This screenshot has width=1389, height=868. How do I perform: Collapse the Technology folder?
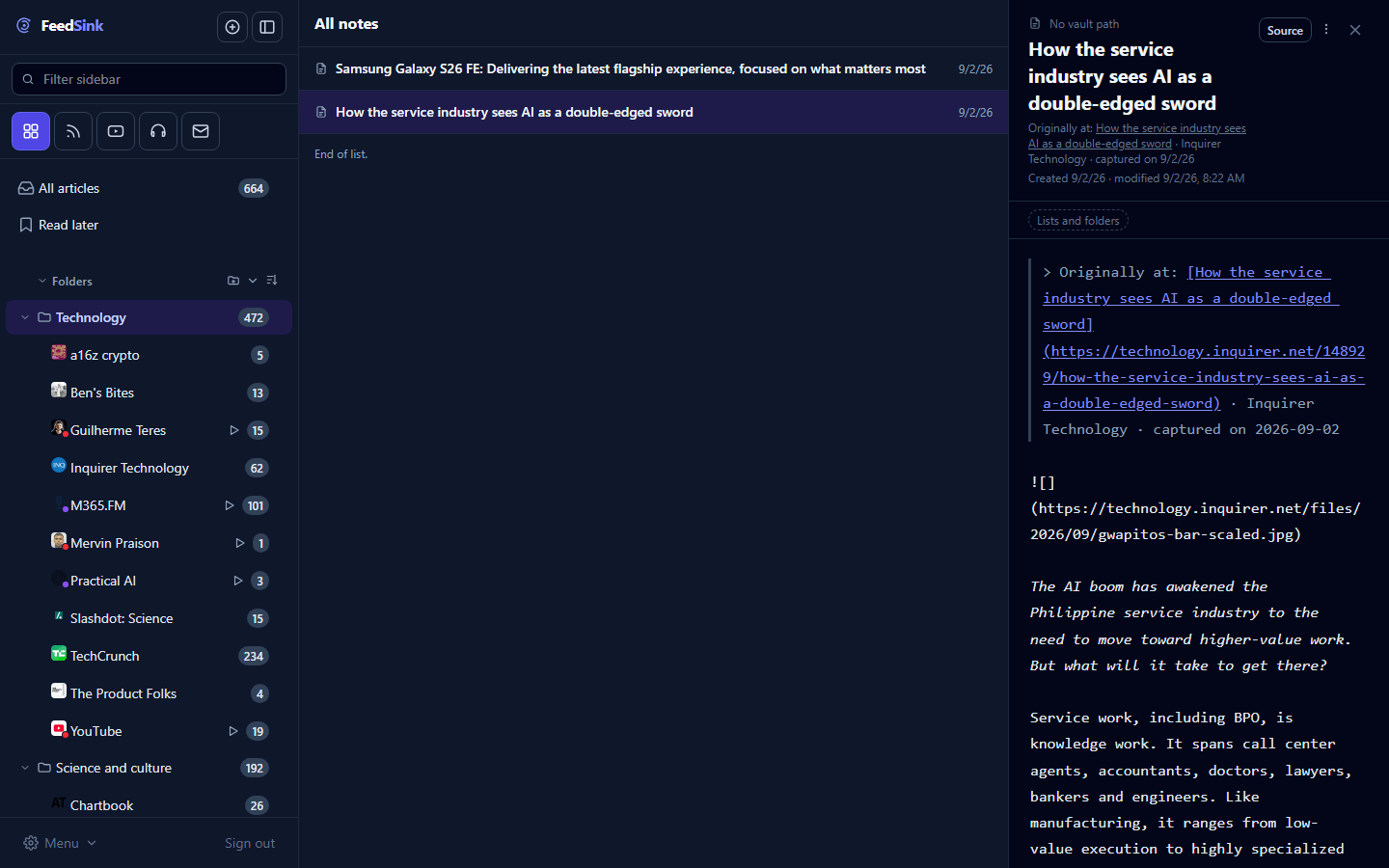(25, 317)
